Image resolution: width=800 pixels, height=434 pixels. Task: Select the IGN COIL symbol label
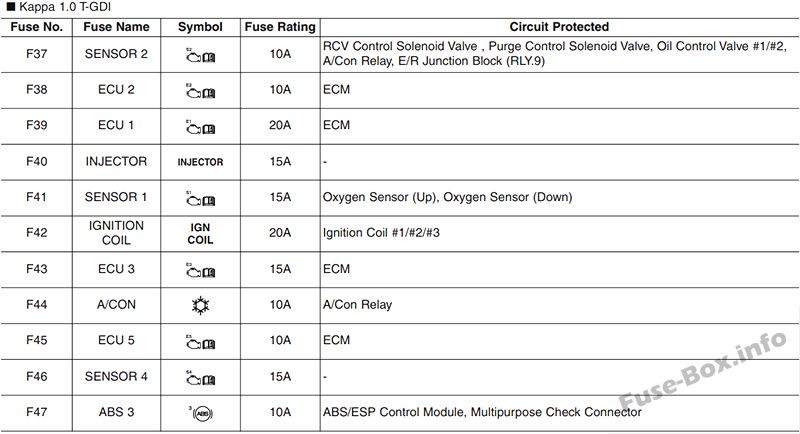200,234
